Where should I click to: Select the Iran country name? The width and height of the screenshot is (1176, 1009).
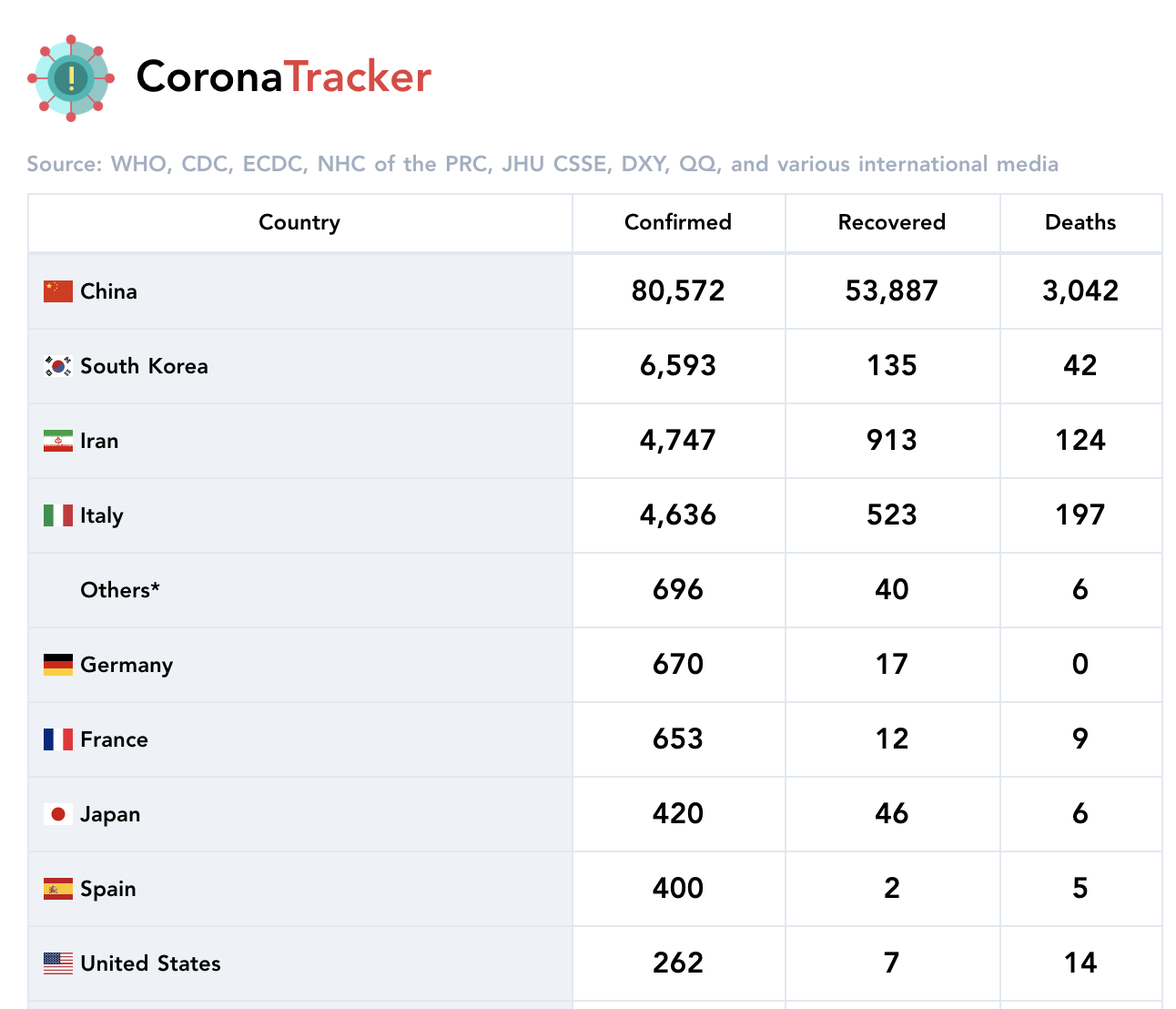click(x=99, y=441)
